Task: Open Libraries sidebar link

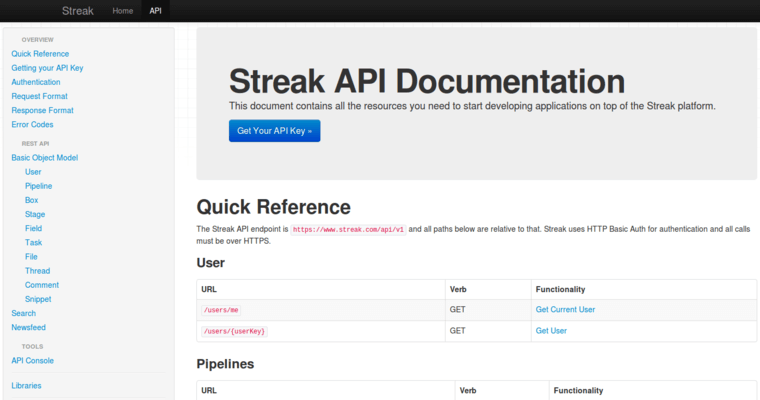Action: click(x=26, y=385)
